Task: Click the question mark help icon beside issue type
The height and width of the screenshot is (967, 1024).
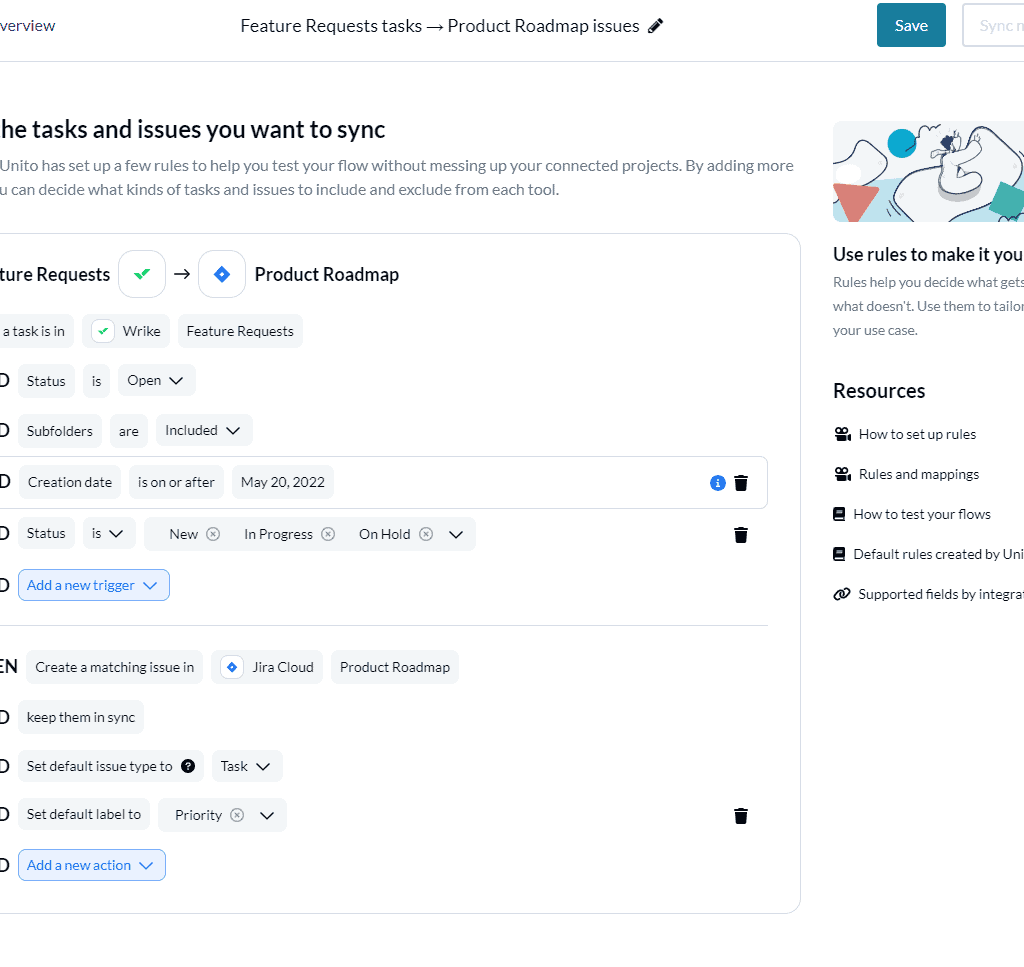Action: (188, 766)
